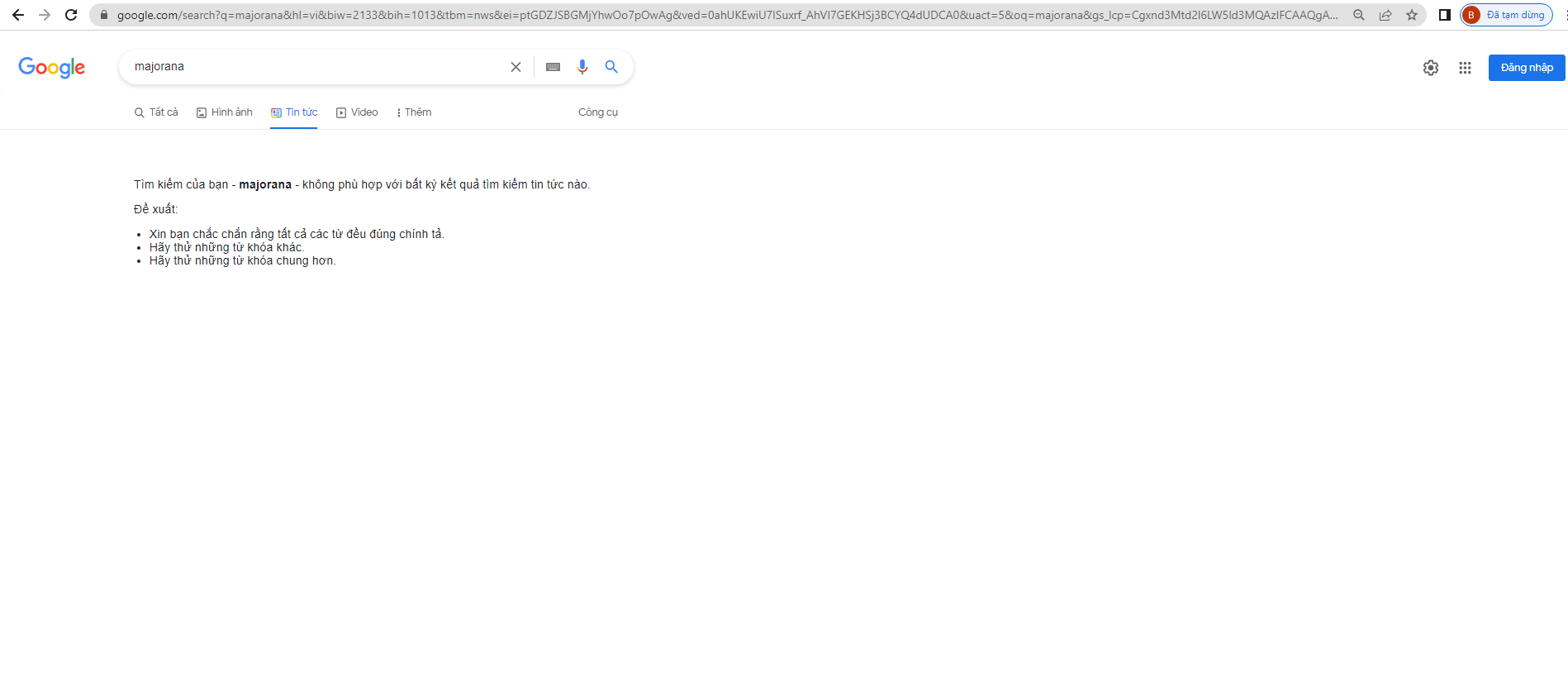Switch to the Hình ảnh tab
The width and height of the screenshot is (1568, 677).
pyautogui.click(x=225, y=112)
